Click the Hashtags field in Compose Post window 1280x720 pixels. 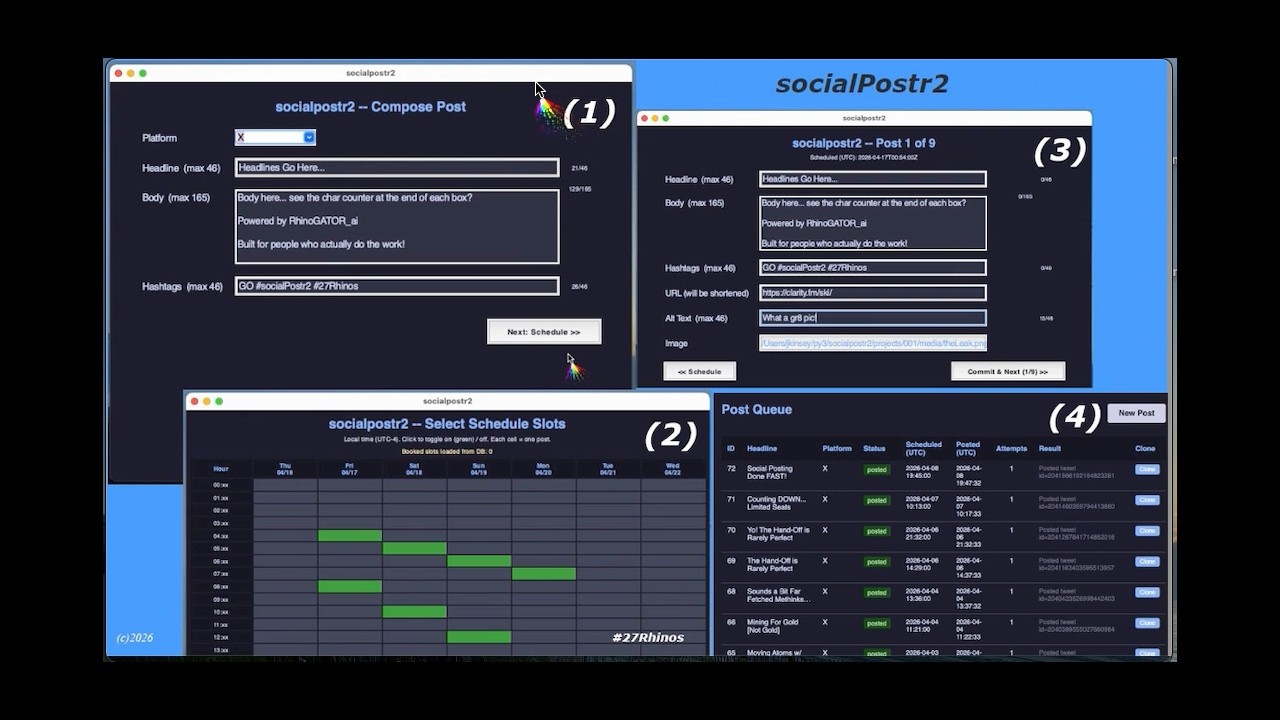pyautogui.click(x=397, y=286)
